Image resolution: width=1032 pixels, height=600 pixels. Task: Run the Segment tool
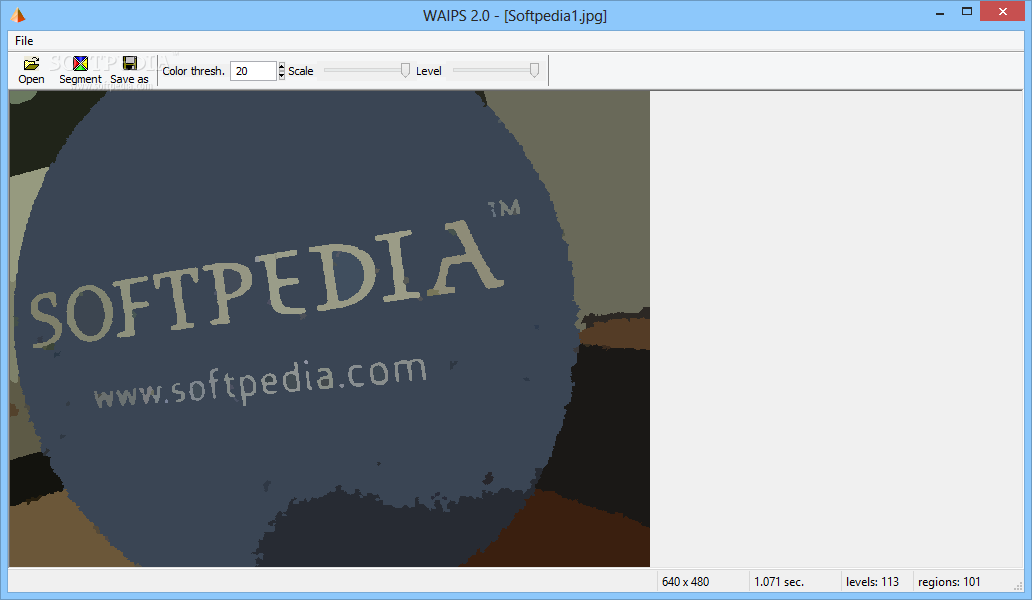80,70
